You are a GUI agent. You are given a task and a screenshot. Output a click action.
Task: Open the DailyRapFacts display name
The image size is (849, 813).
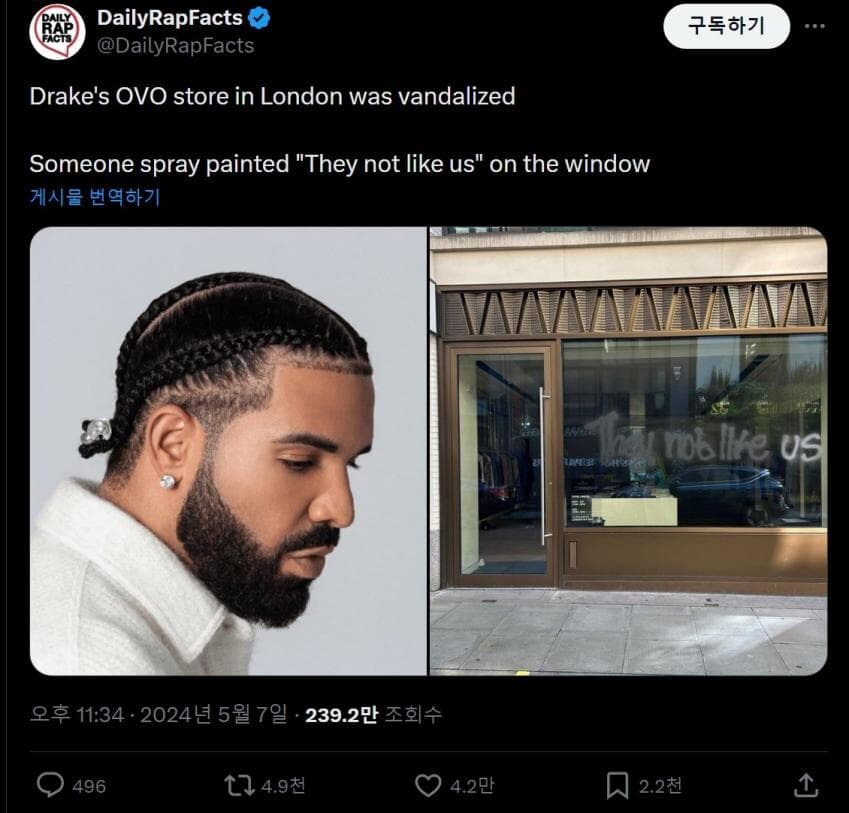170,18
